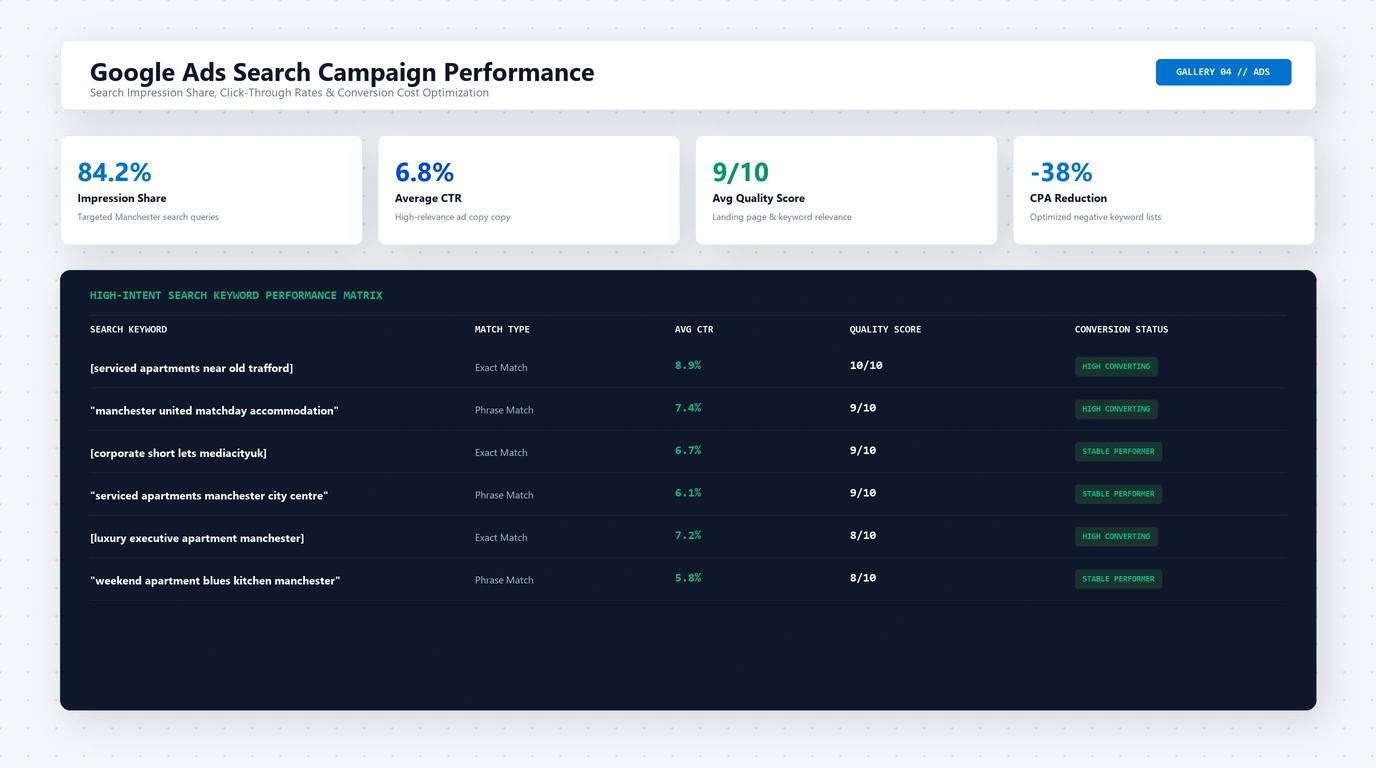Click the 10/10 quality score
Viewport: 1376px width, 768px height.
(x=866, y=366)
